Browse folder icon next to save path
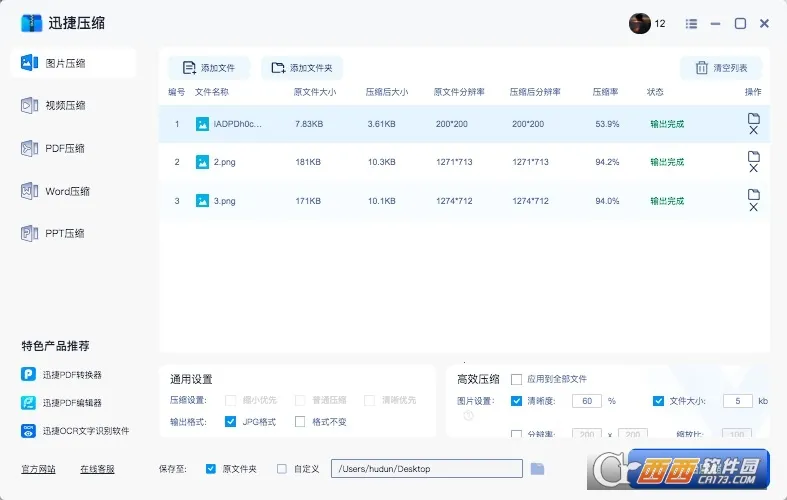787x500 pixels. pos(538,469)
